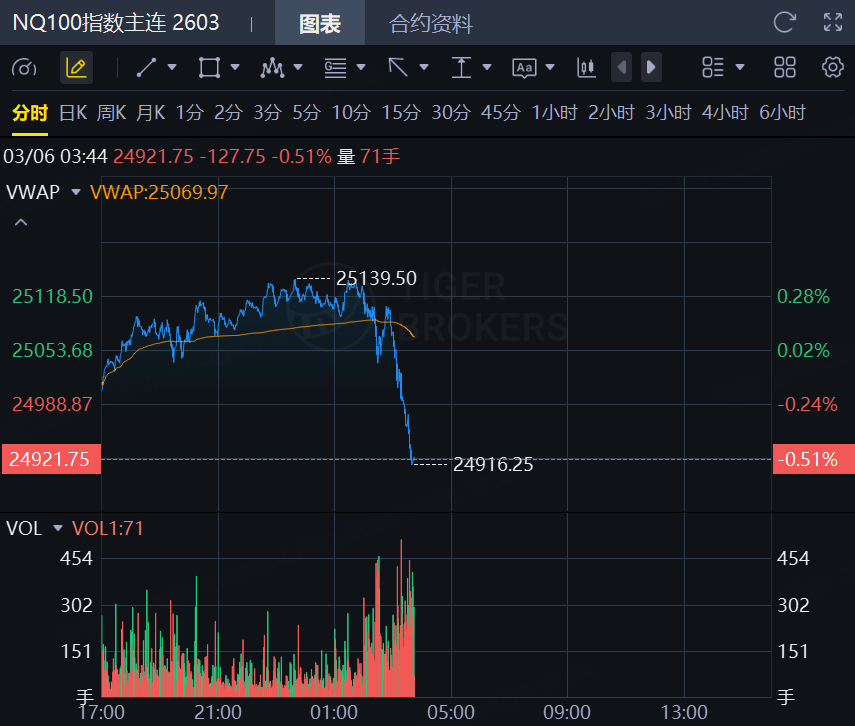This screenshot has height=726, width=855.
Task: Select the rectangle shape tool
Action: 209,67
